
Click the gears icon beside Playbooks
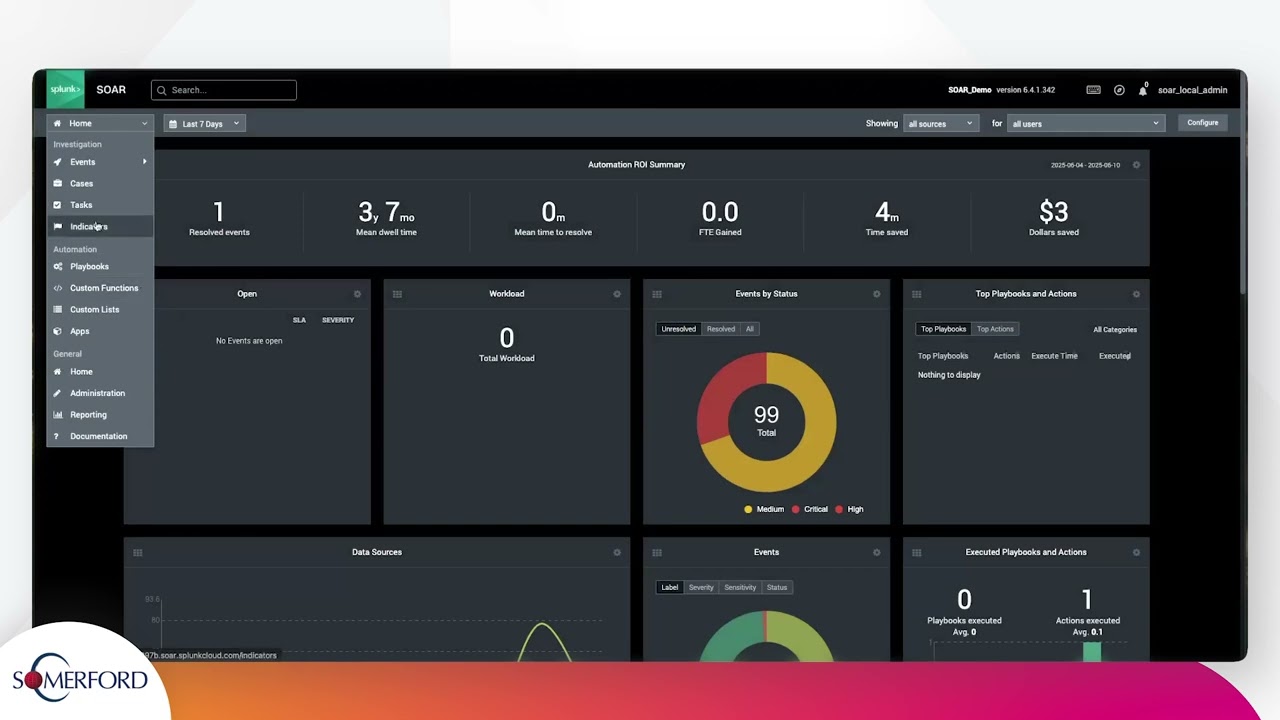(58, 267)
